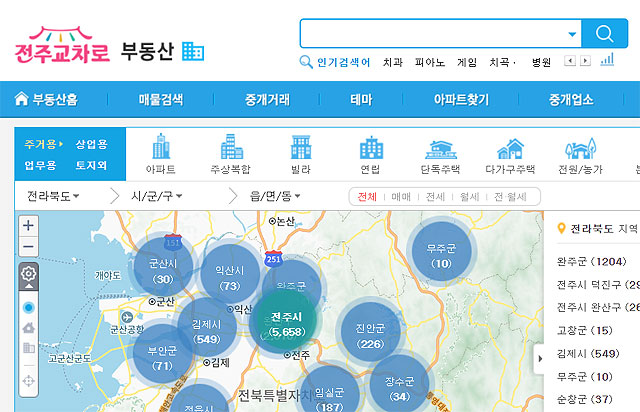Zoom out the map with minus button
640x412 pixels.
click(28, 247)
